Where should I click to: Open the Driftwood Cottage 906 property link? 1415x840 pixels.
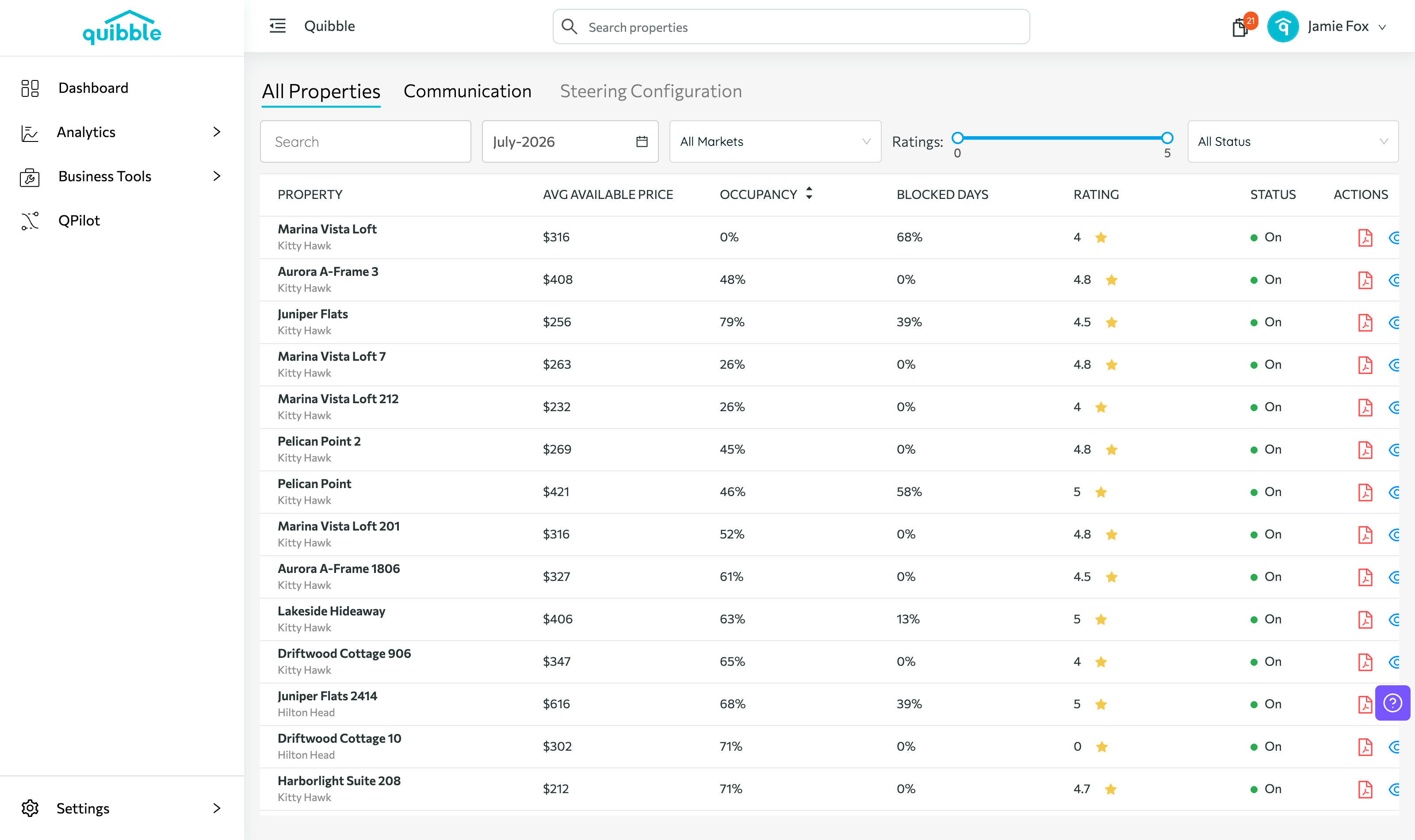point(344,653)
